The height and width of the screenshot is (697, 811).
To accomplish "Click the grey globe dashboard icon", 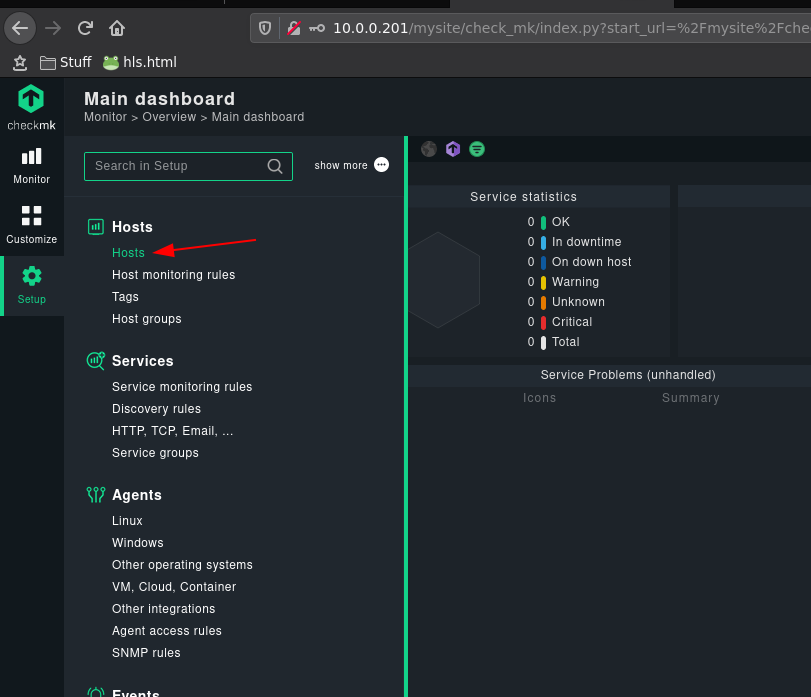I will (x=429, y=149).
